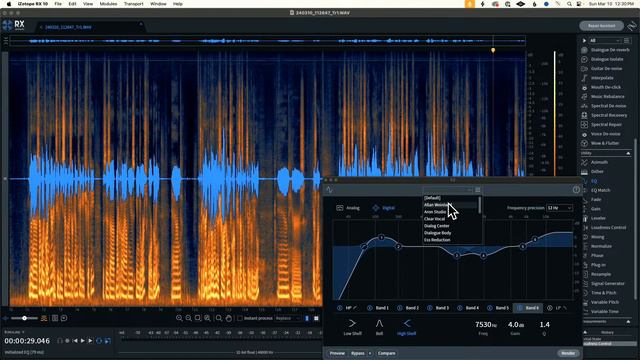This screenshot has height=360, width=640.
Task: Collapse the Measurements section
Action: click(x=628, y=322)
